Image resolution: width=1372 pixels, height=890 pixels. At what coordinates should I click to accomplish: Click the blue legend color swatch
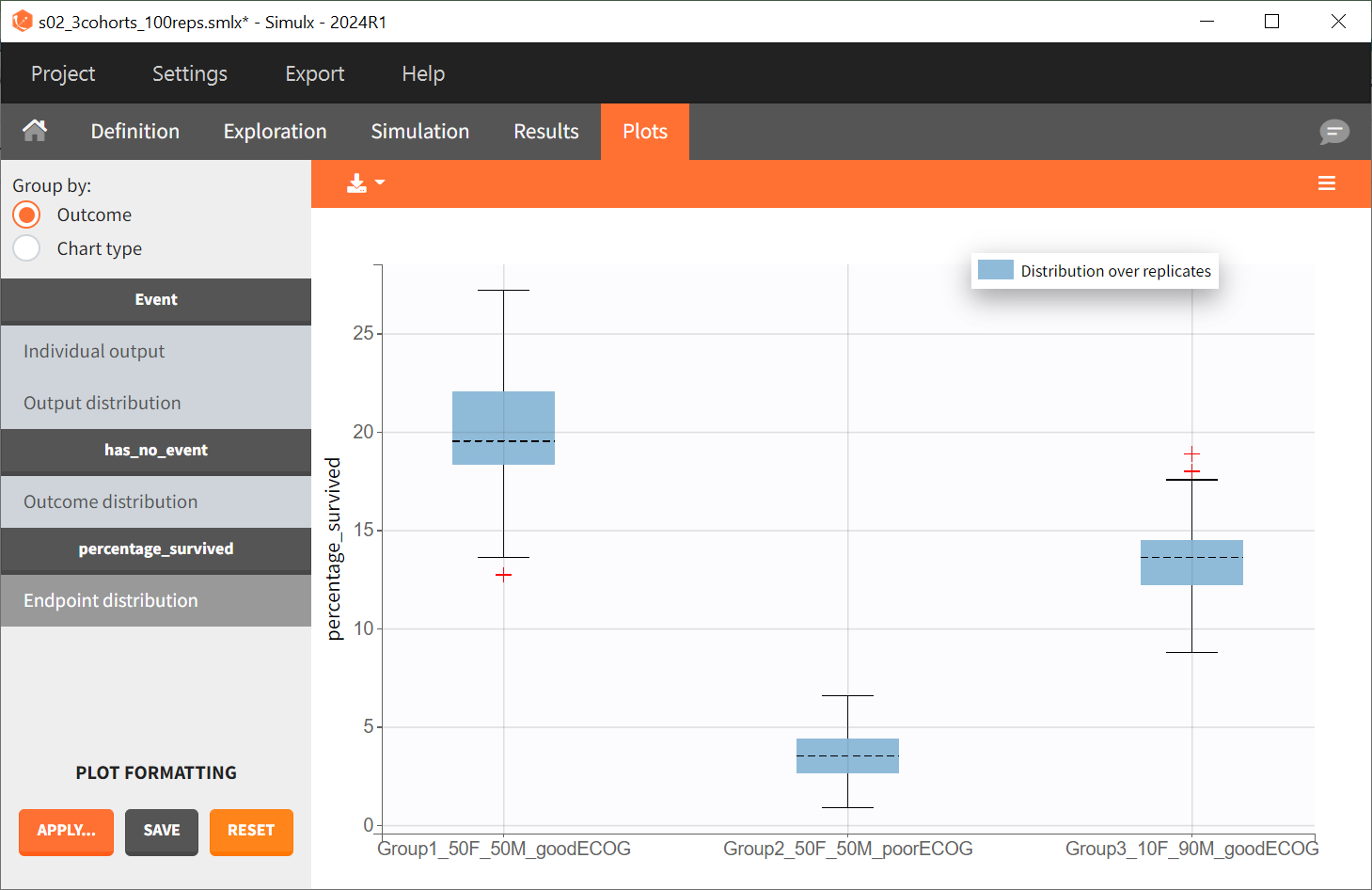pyautogui.click(x=995, y=271)
